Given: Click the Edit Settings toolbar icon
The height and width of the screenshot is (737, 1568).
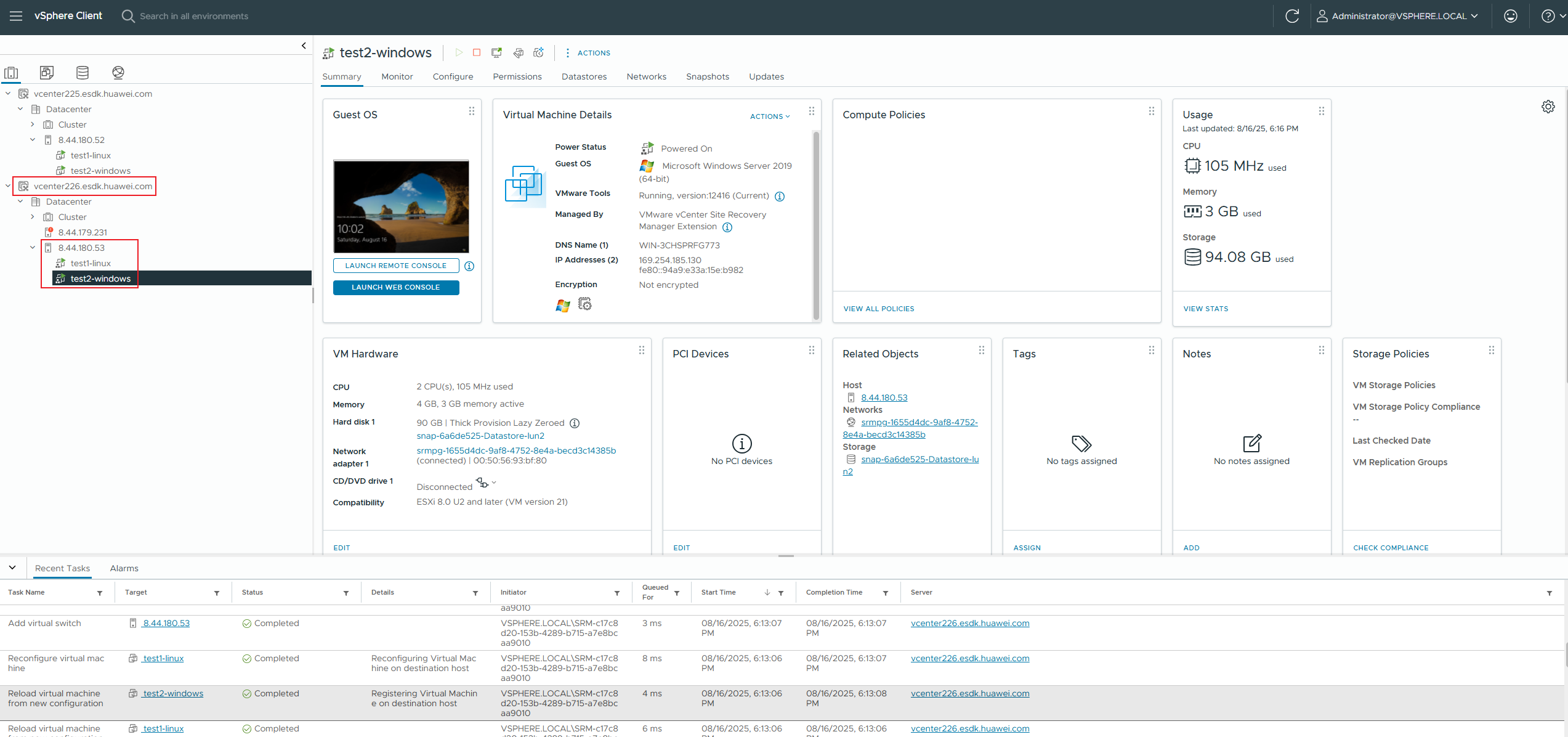Looking at the screenshot, I should (519, 53).
